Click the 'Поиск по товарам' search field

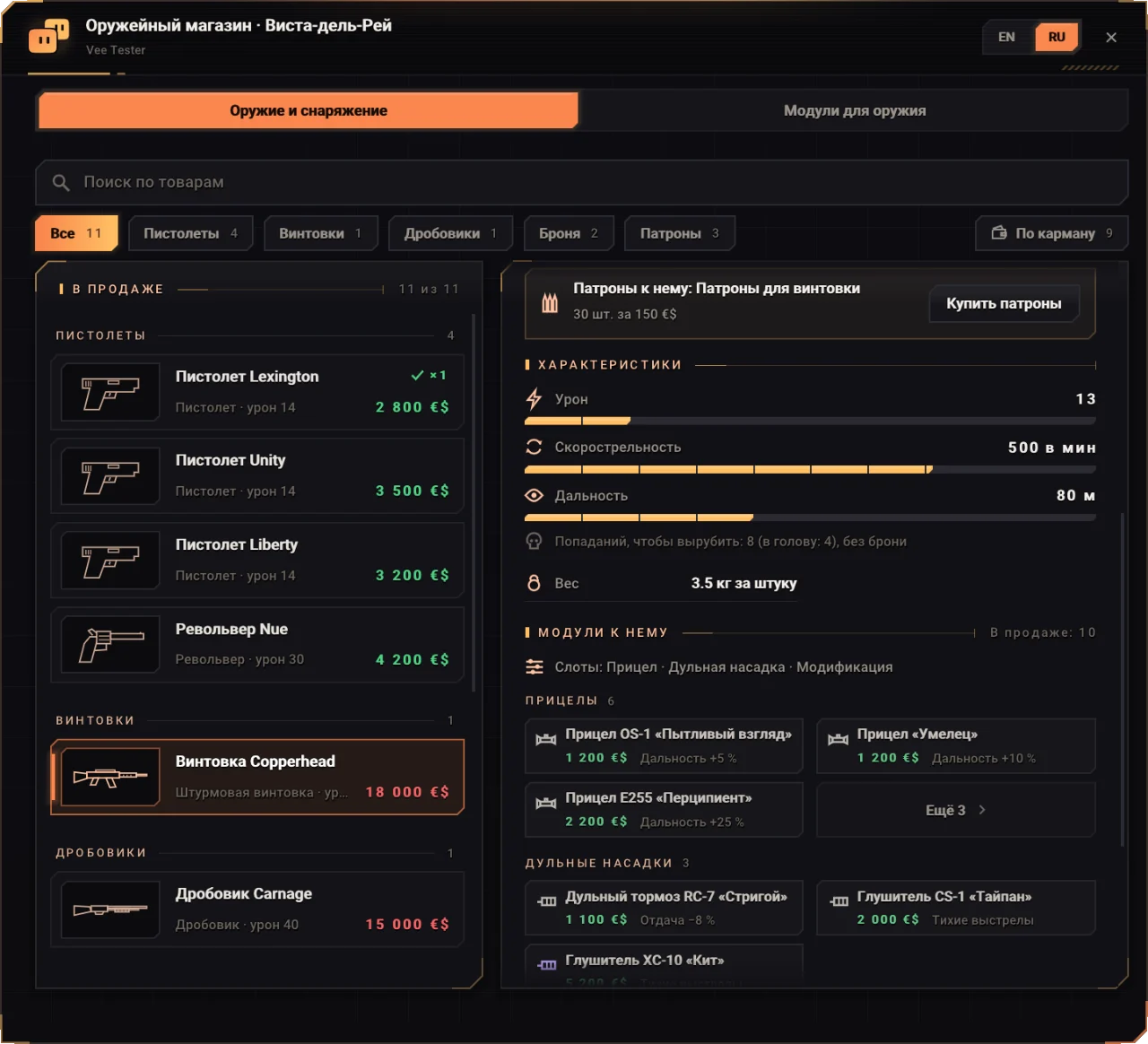(581, 183)
